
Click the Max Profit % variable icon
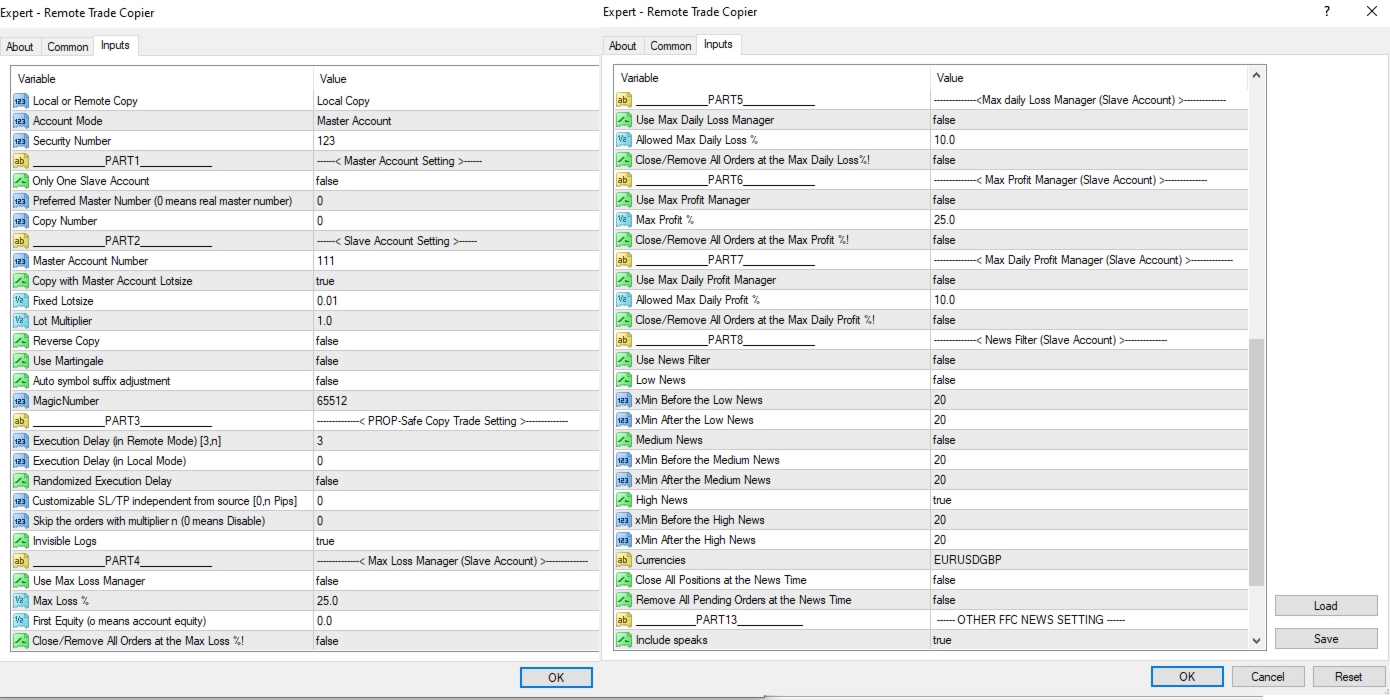coord(624,220)
